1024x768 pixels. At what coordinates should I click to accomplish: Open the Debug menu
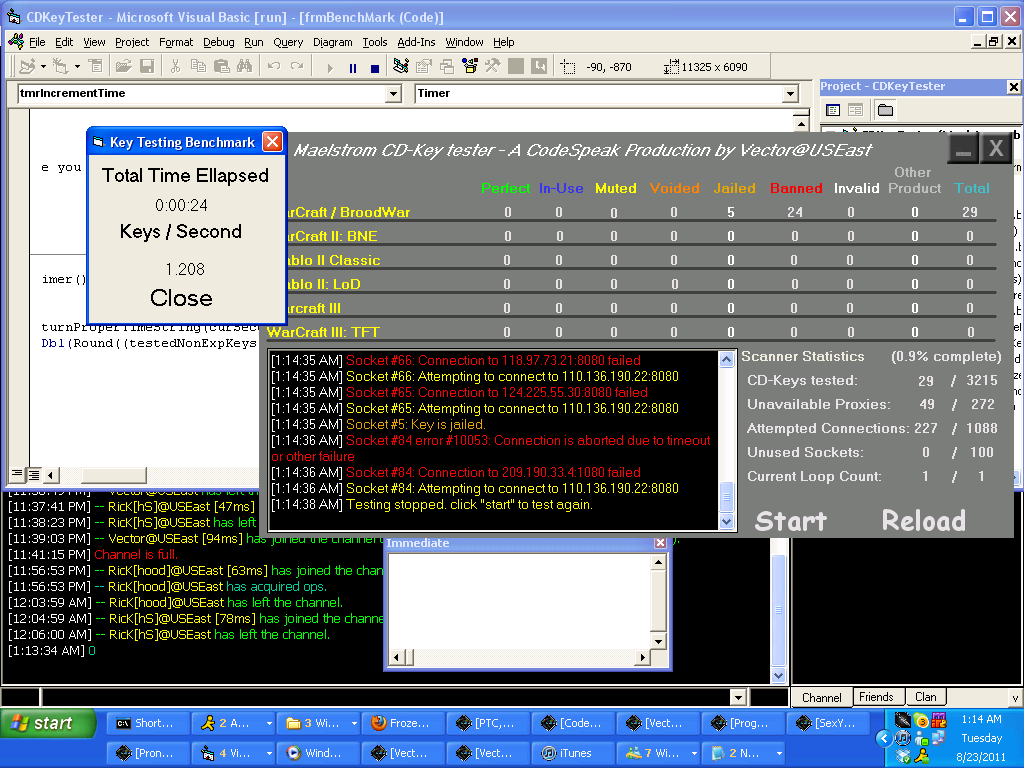coord(219,42)
